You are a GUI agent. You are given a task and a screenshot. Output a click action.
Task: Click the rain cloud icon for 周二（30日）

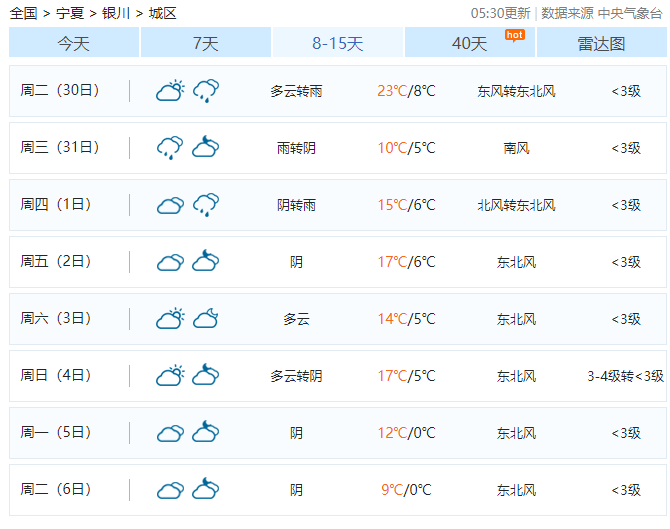click(x=206, y=91)
